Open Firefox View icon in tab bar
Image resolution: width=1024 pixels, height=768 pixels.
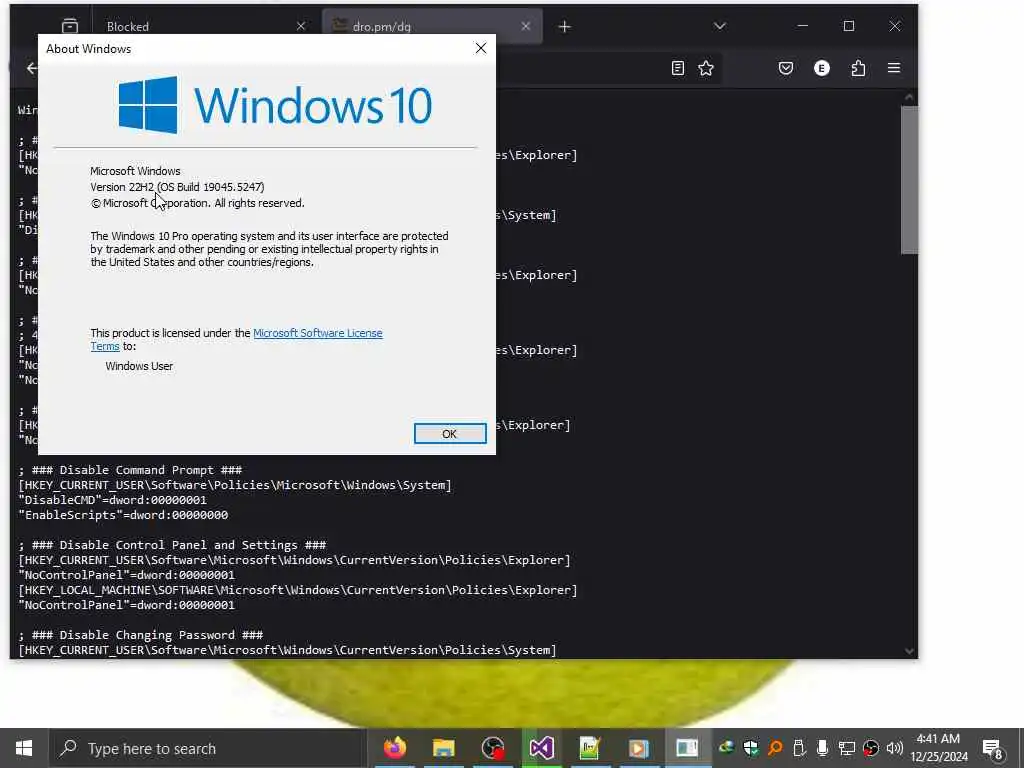[70, 26]
